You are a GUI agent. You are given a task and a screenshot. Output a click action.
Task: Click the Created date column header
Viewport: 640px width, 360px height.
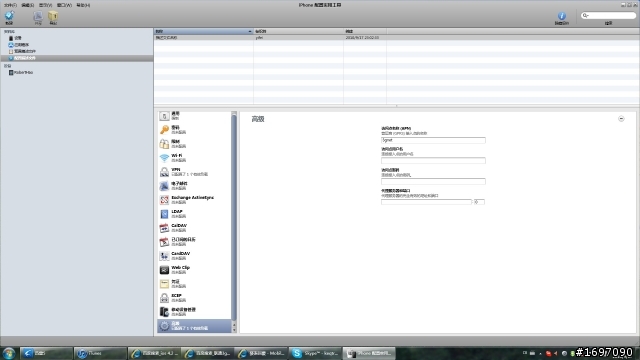[x=365, y=31]
